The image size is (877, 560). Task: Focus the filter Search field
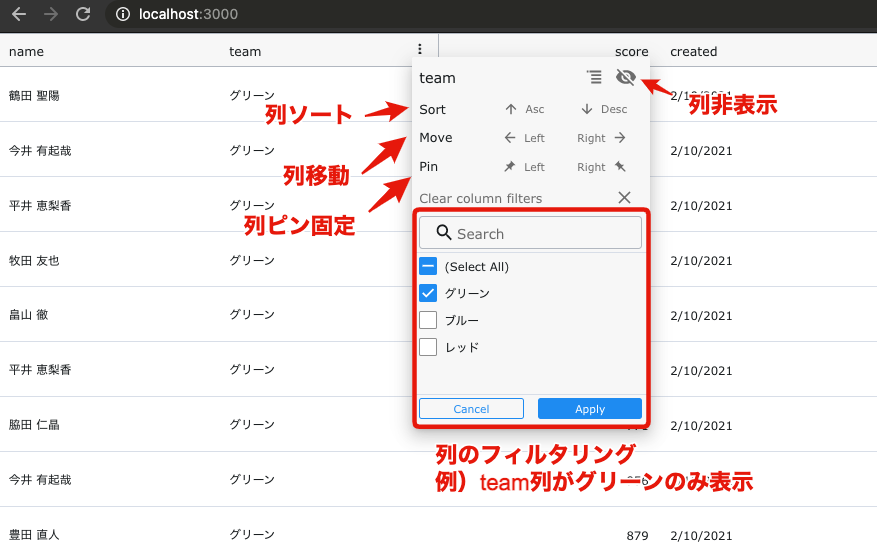click(x=530, y=233)
